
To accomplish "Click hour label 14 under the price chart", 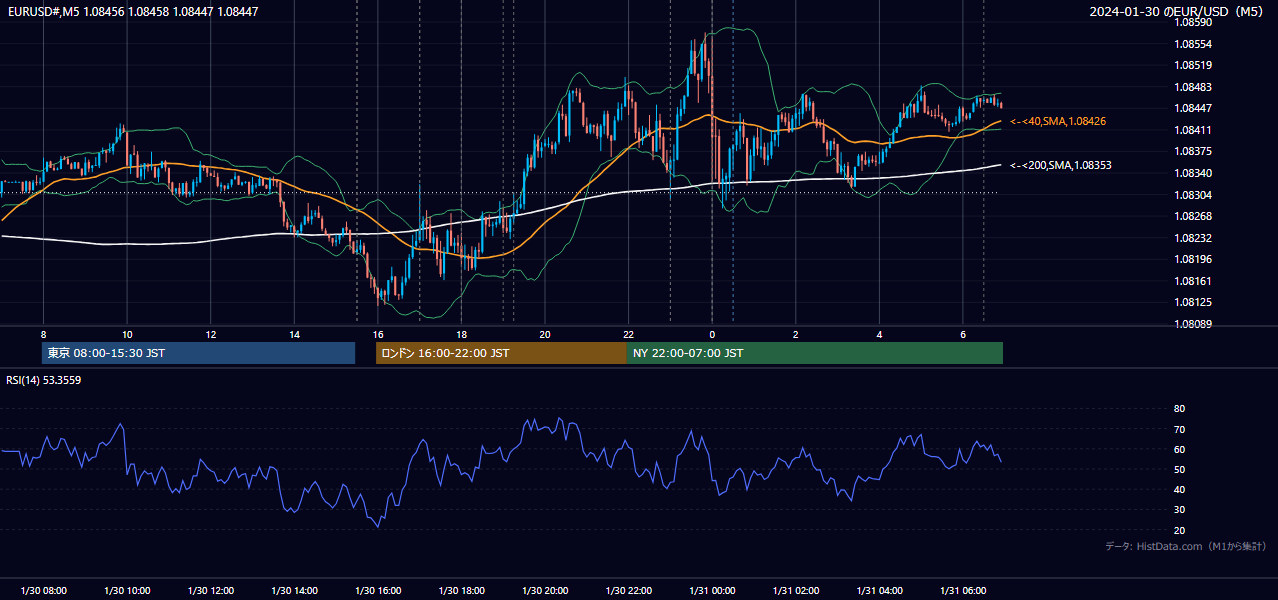I will 294,334.
